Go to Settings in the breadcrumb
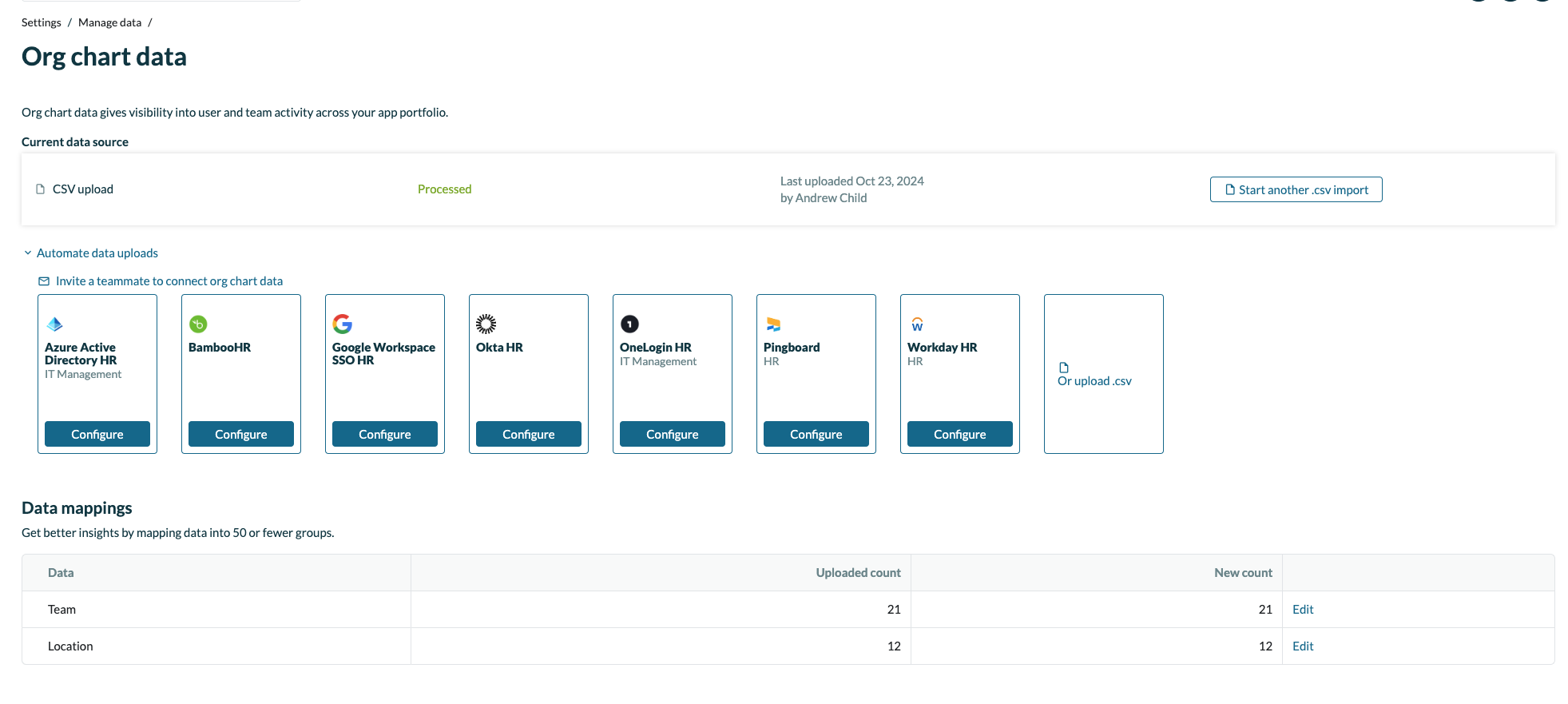 coord(41,22)
